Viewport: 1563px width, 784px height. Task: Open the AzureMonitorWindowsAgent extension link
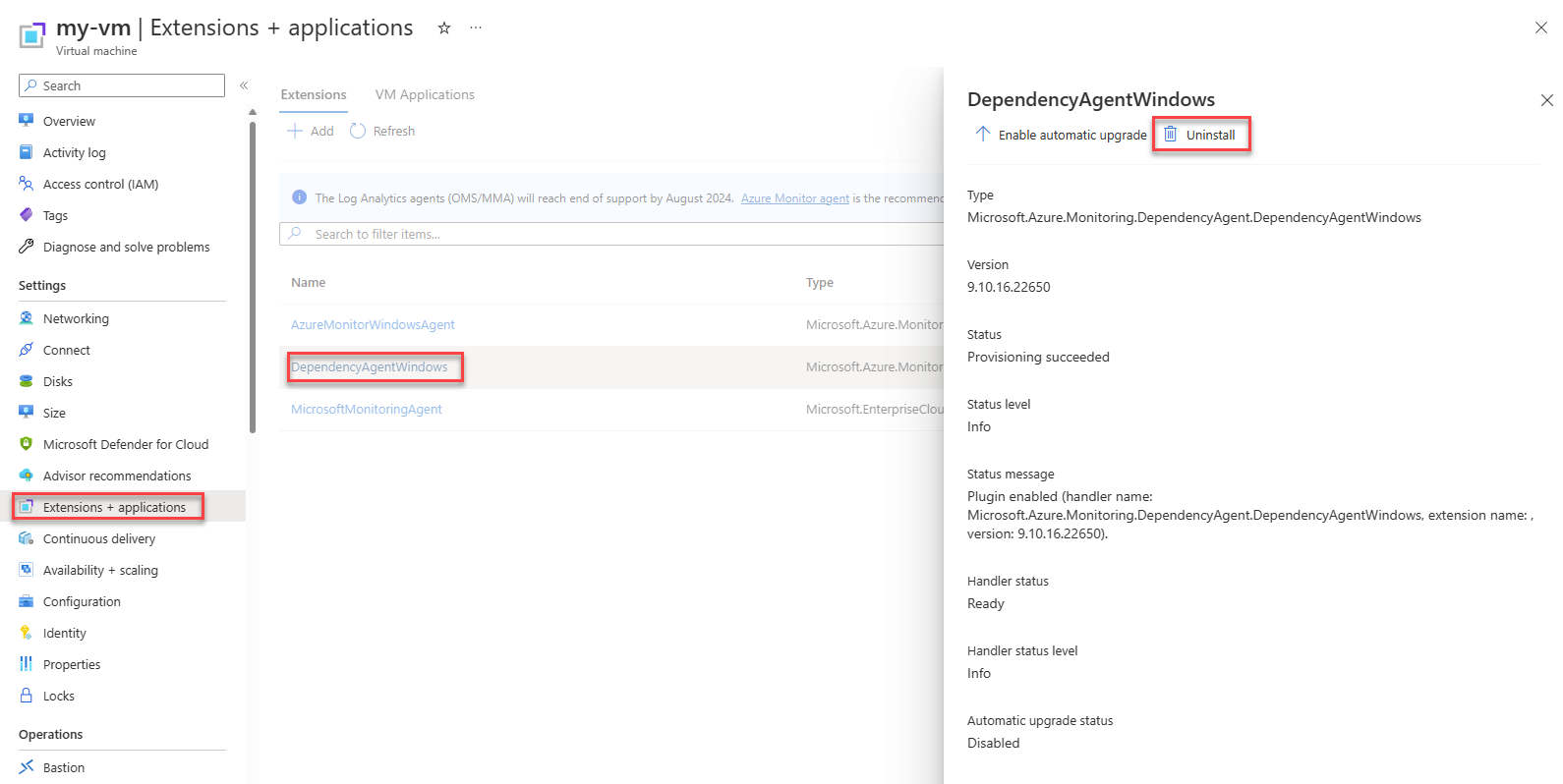[x=373, y=324]
